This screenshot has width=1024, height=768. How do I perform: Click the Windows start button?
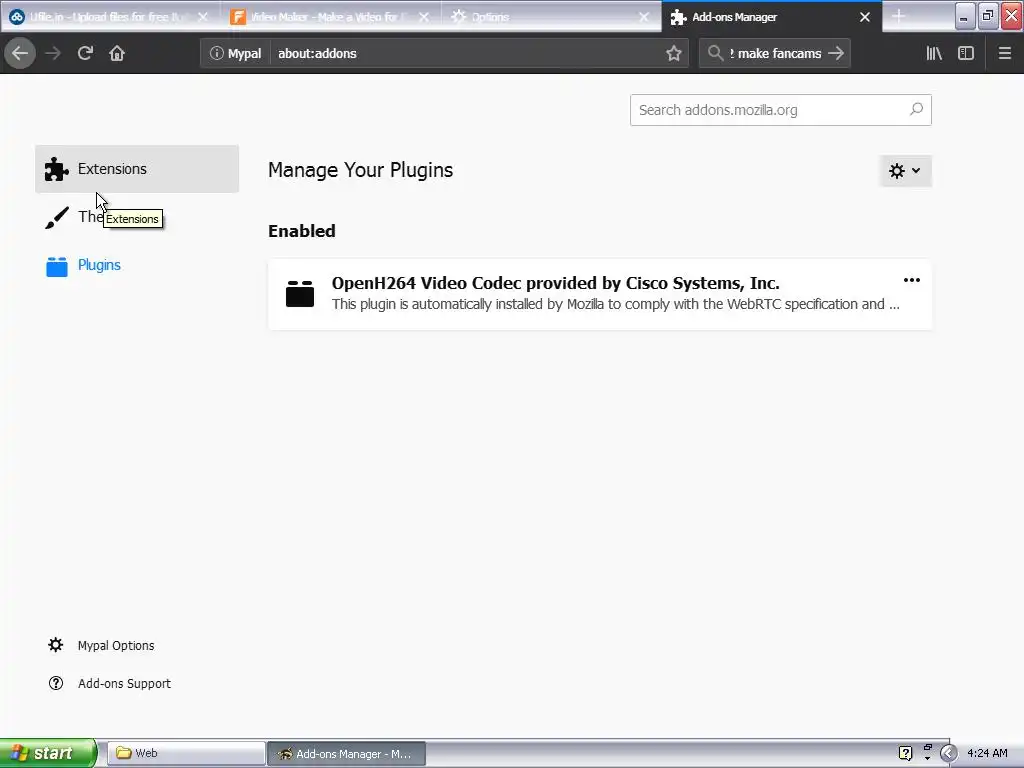point(48,753)
